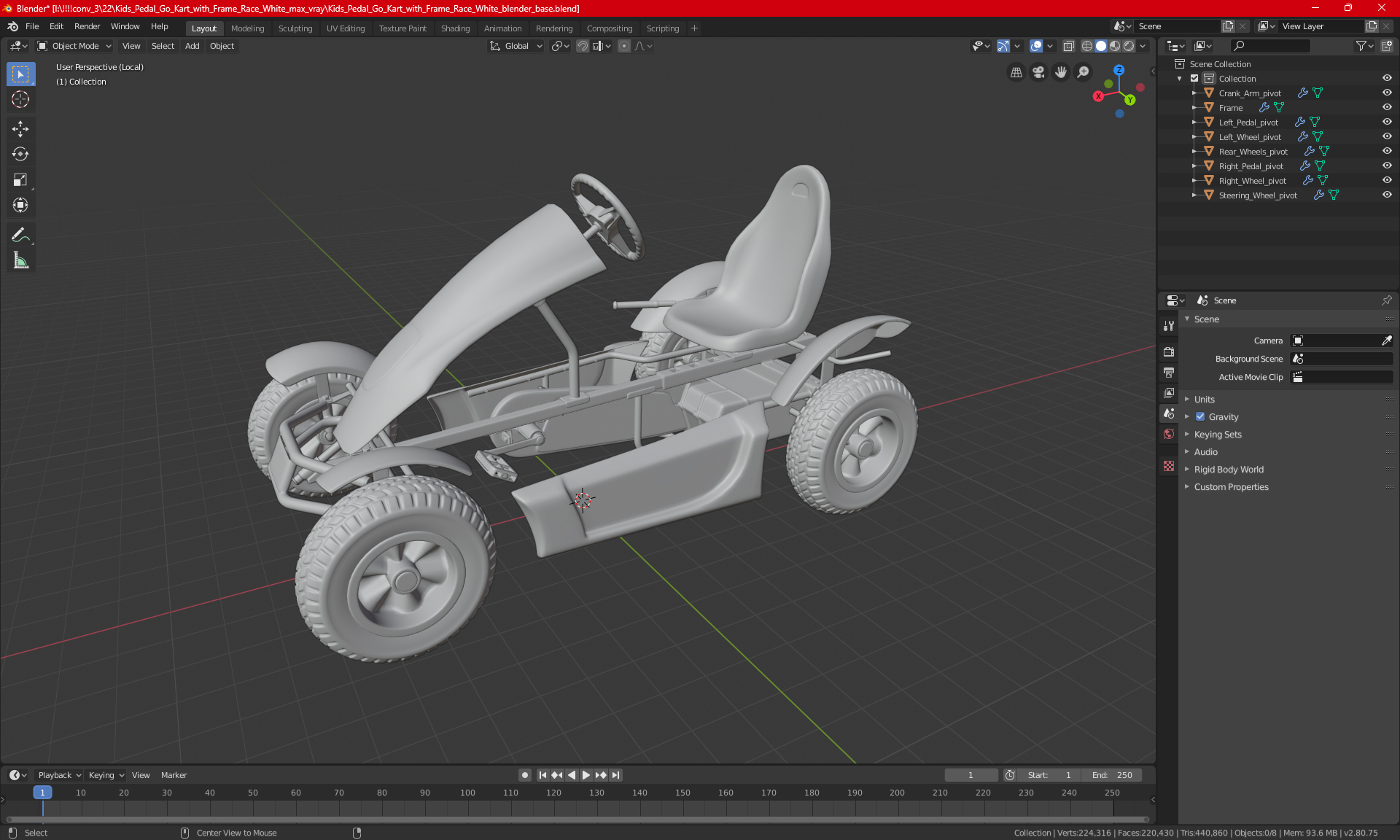
Task: Toggle orthographic perspective view icon
Action: pos(1016,72)
